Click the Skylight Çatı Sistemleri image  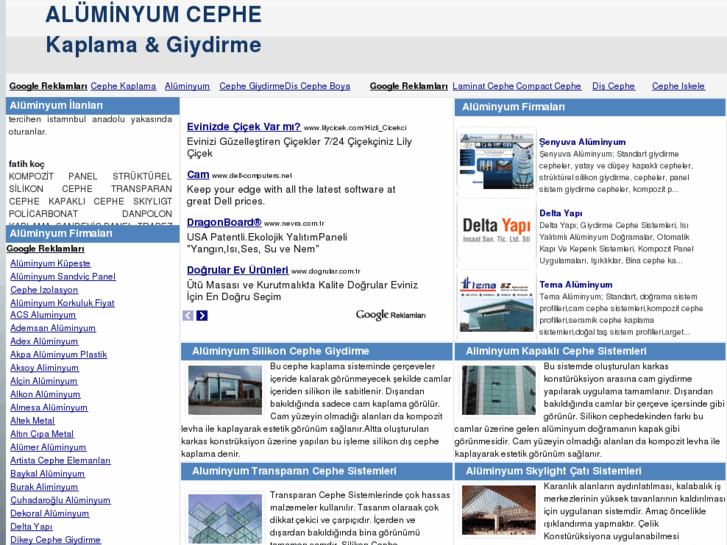498,510
